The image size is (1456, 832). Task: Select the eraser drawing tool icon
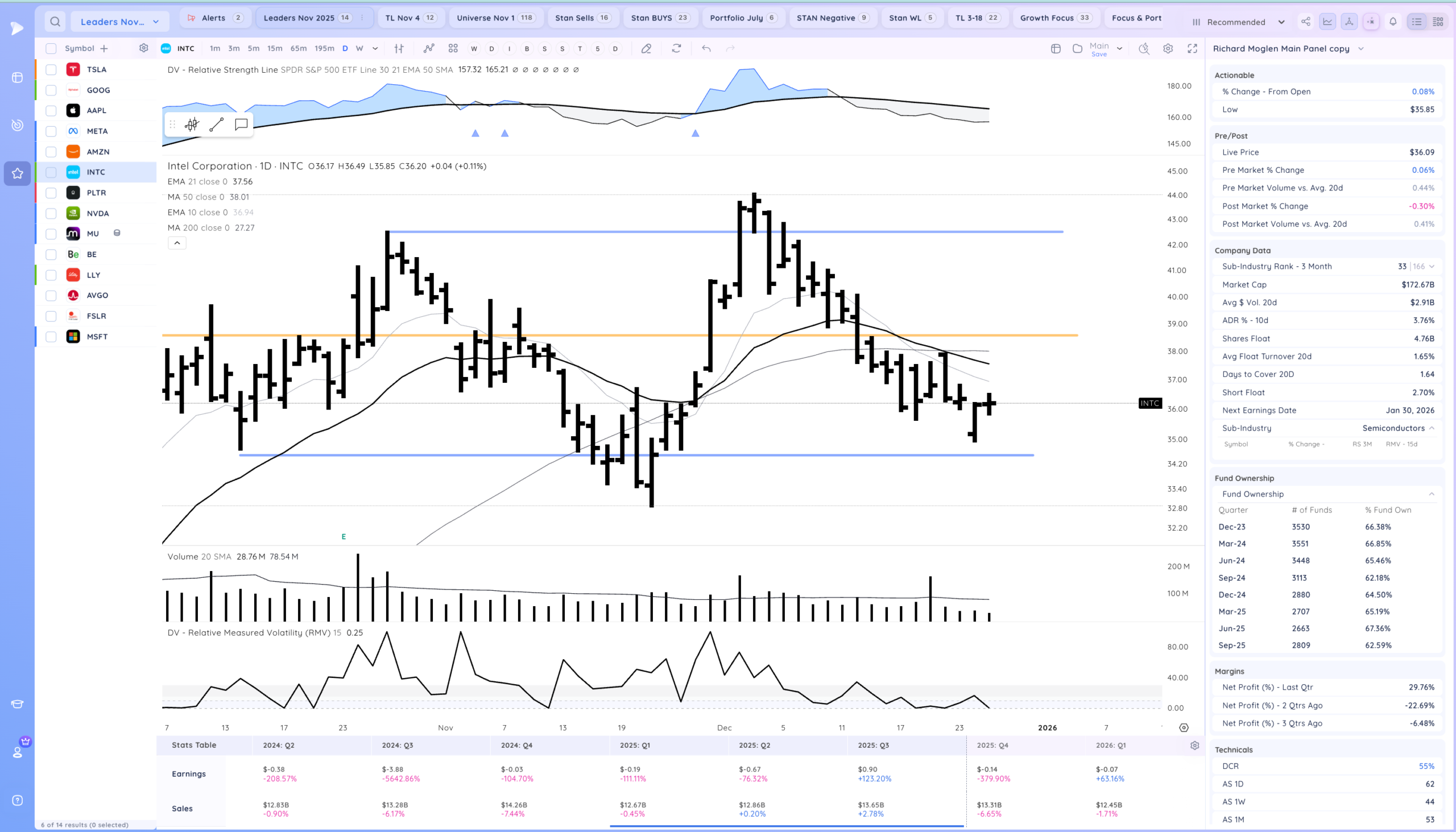click(x=646, y=48)
